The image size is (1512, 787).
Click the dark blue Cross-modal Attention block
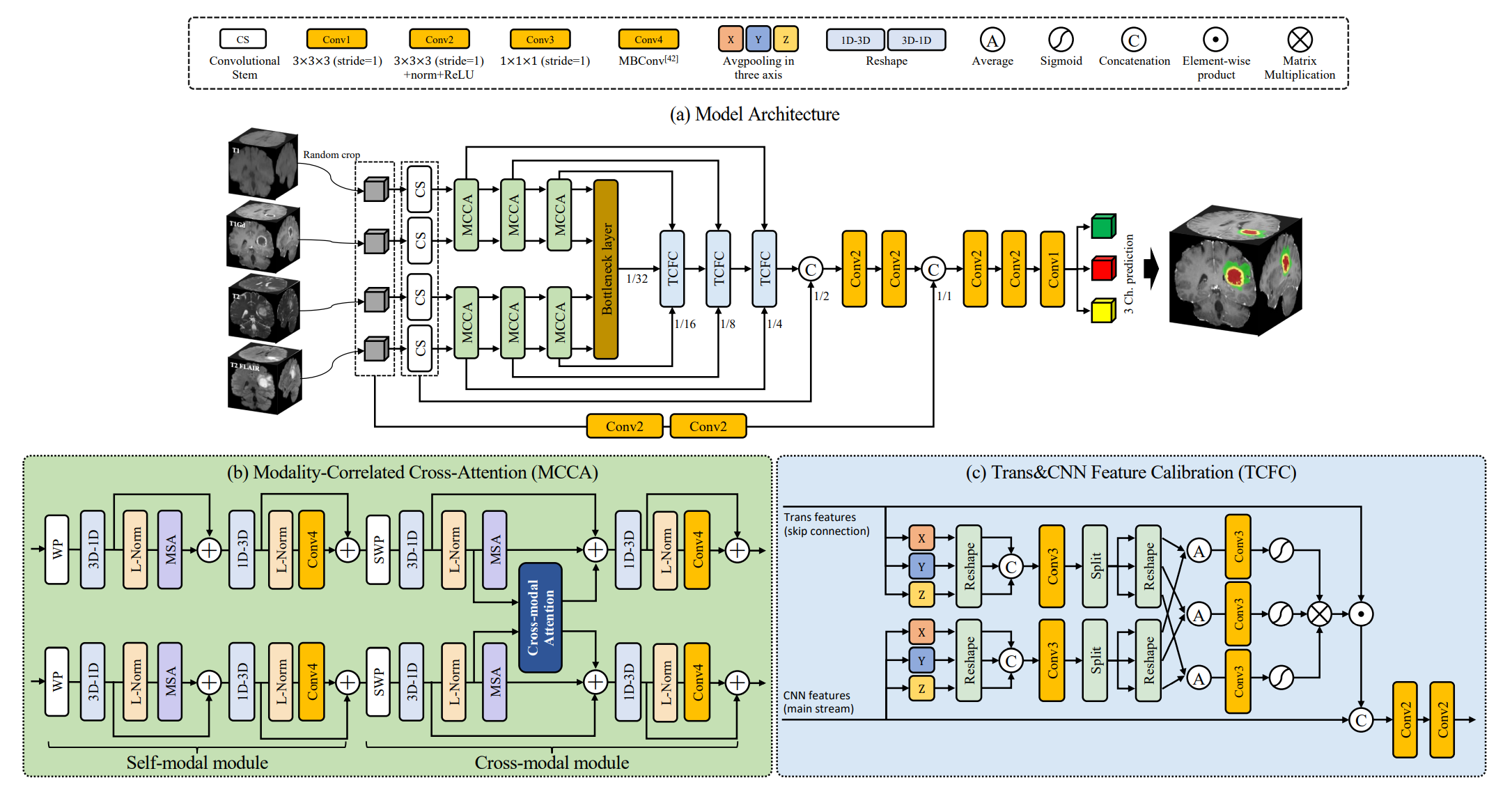click(x=540, y=617)
